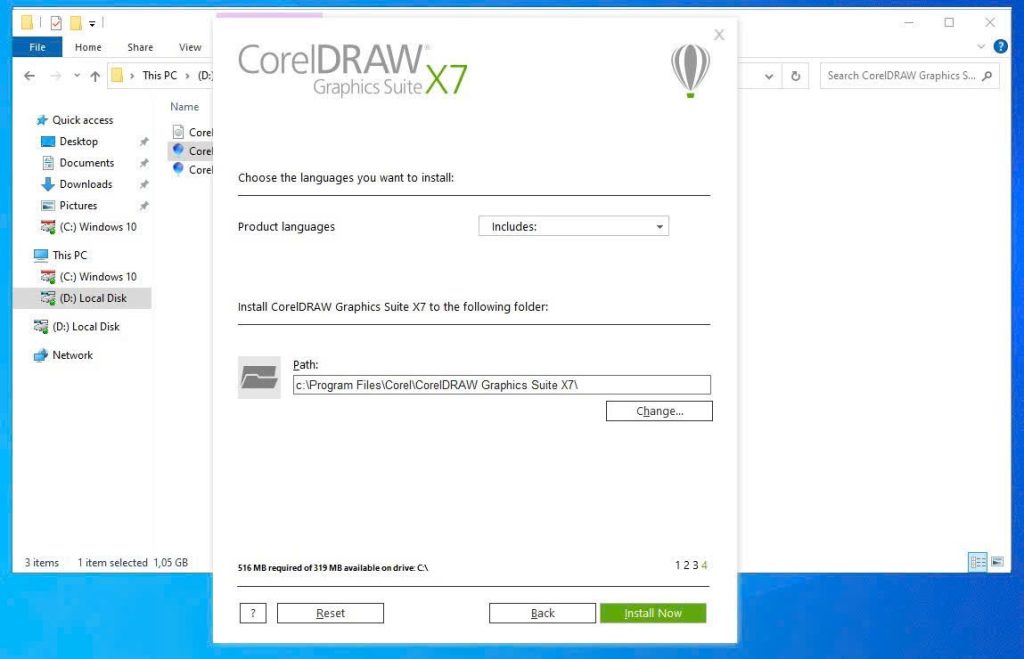Screen dimensions: 1024x659
Task: Click the Up arrow navigation icon
Action: coord(95,76)
